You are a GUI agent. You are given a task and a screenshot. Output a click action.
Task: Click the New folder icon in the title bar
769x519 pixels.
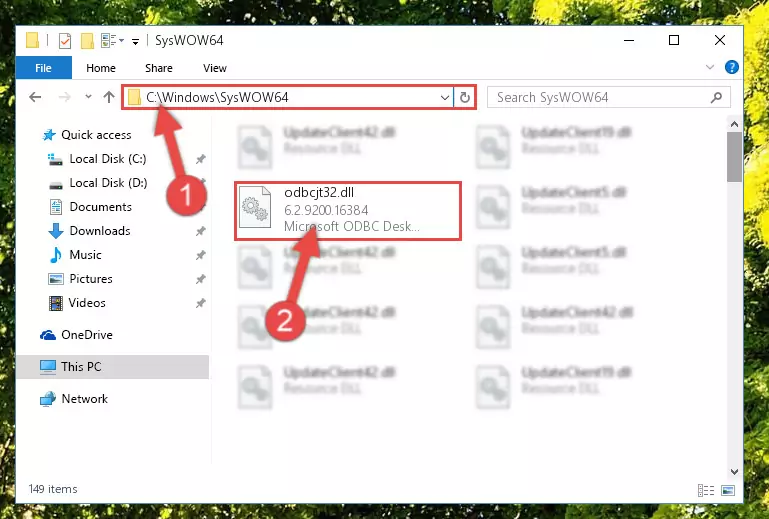87,41
